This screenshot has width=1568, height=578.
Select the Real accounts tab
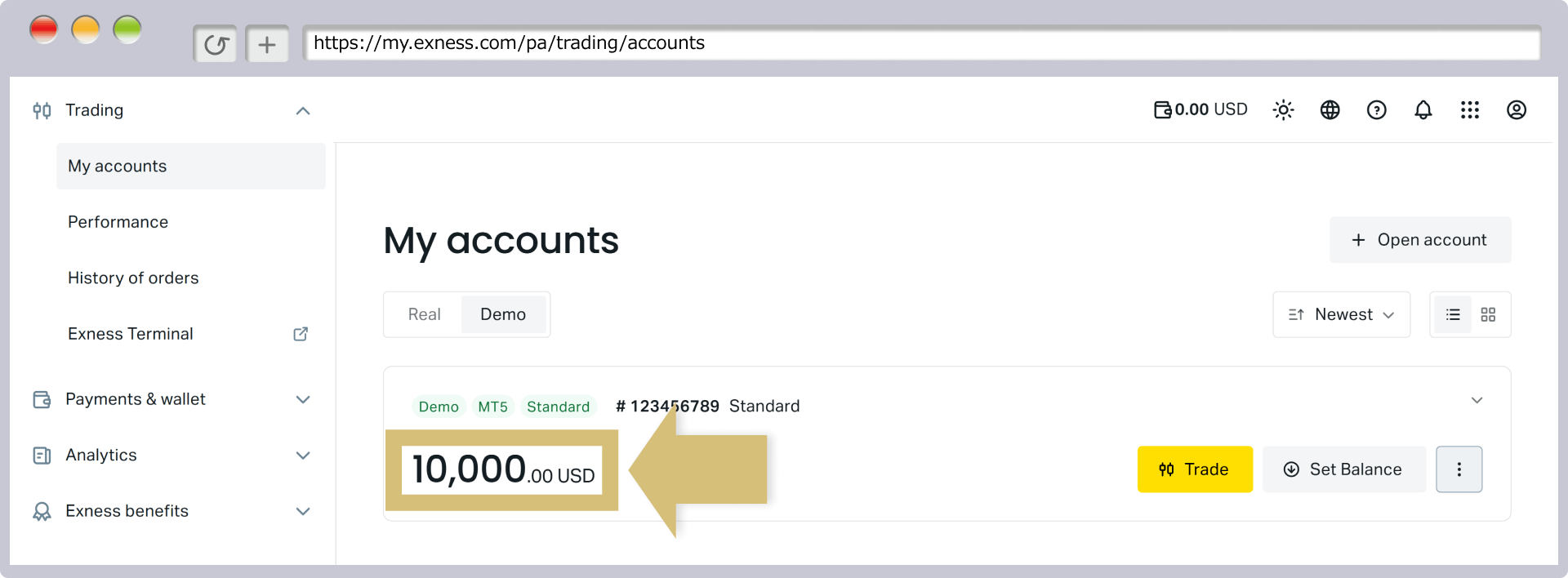424,314
